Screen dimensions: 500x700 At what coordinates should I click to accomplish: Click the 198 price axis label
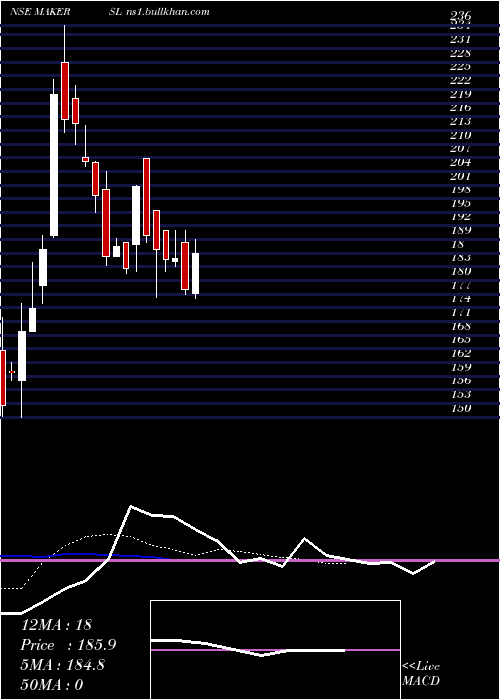pos(460,190)
